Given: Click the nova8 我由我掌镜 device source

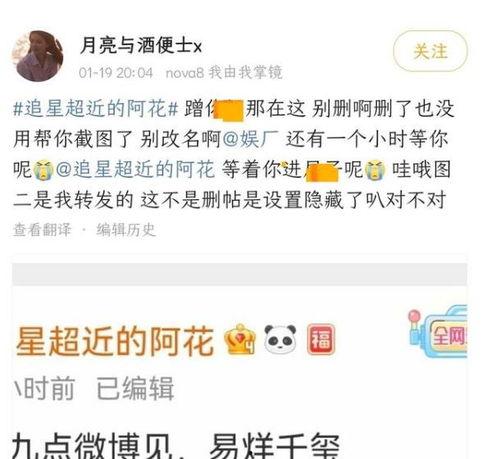Looking at the screenshot, I should (x=224, y=72).
